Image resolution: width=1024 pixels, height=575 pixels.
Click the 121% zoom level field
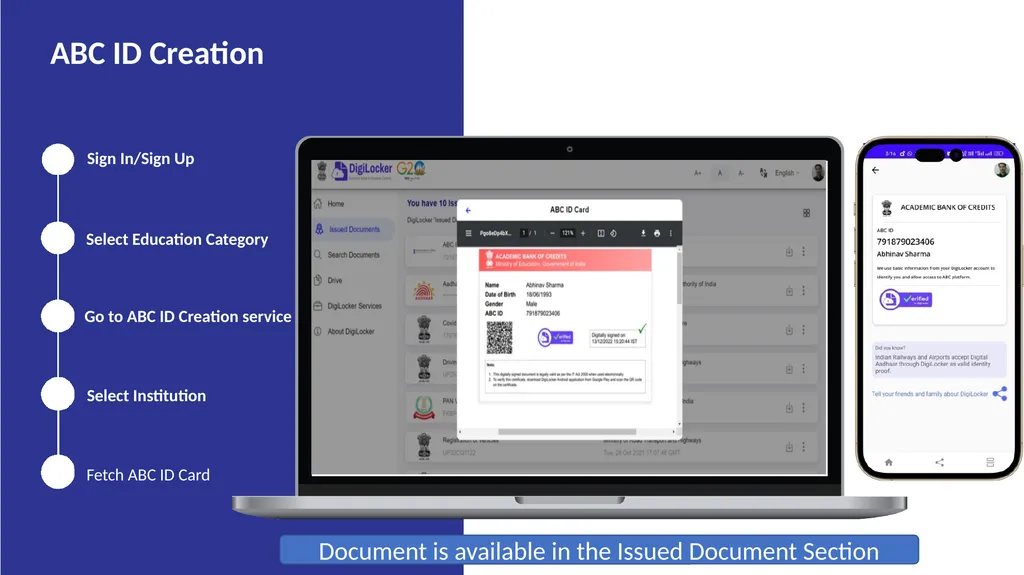568,233
